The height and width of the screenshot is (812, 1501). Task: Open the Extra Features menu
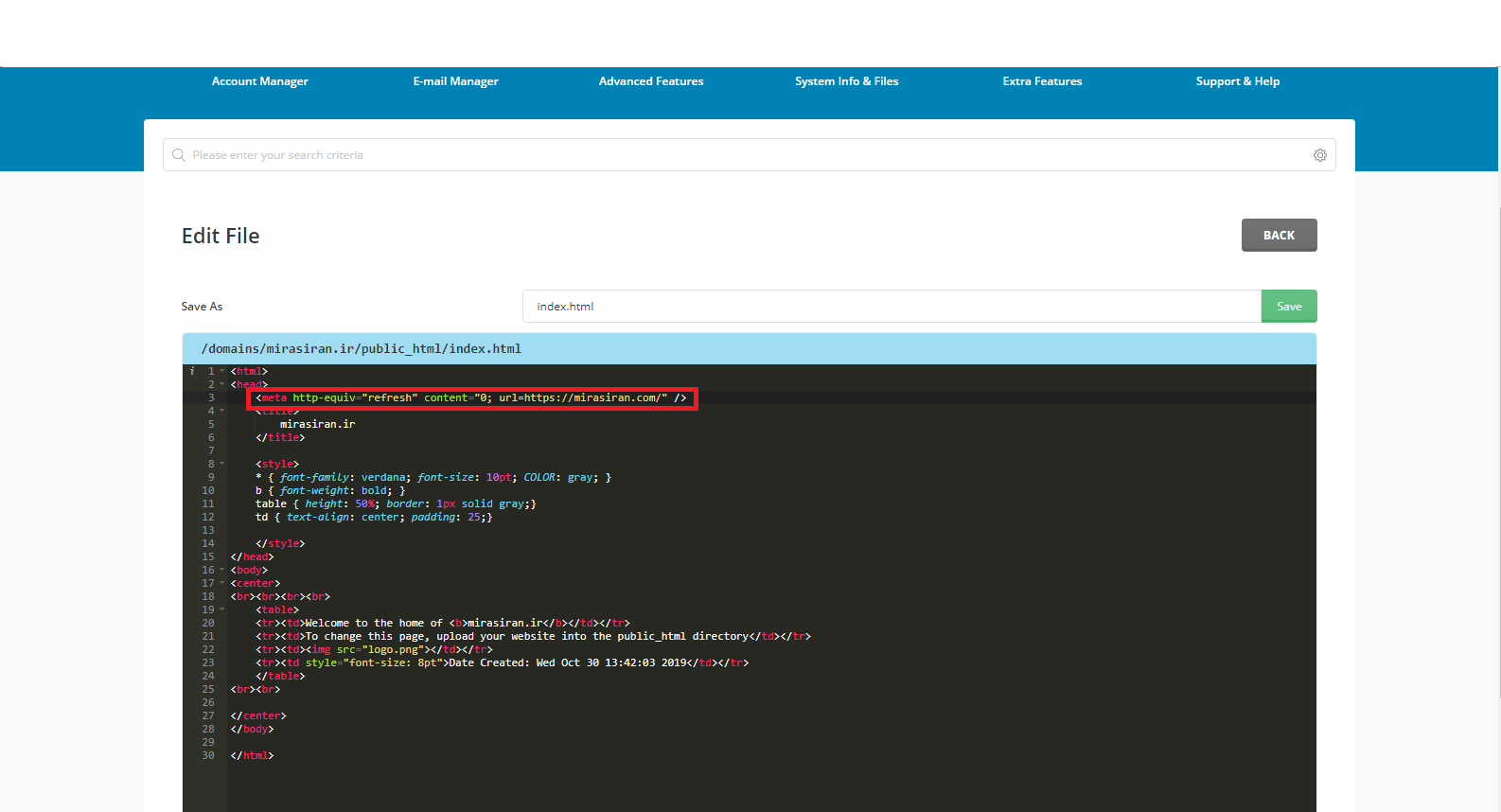[x=1042, y=81]
